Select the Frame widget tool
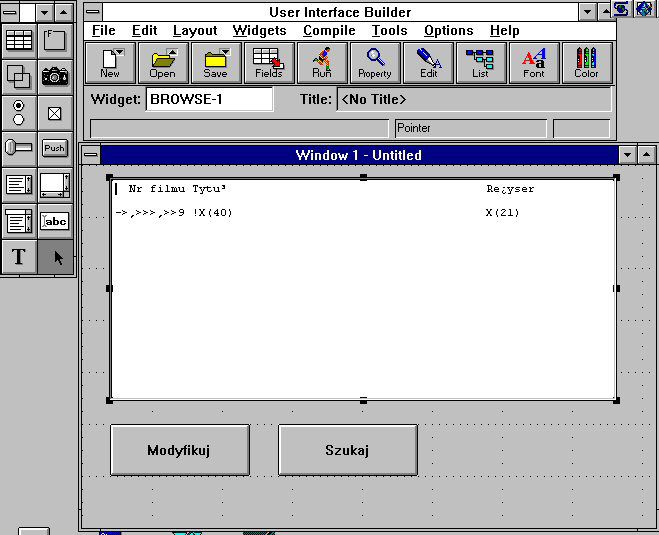The width and height of the screenshot is (659, 535). click(x=55, y=41)
